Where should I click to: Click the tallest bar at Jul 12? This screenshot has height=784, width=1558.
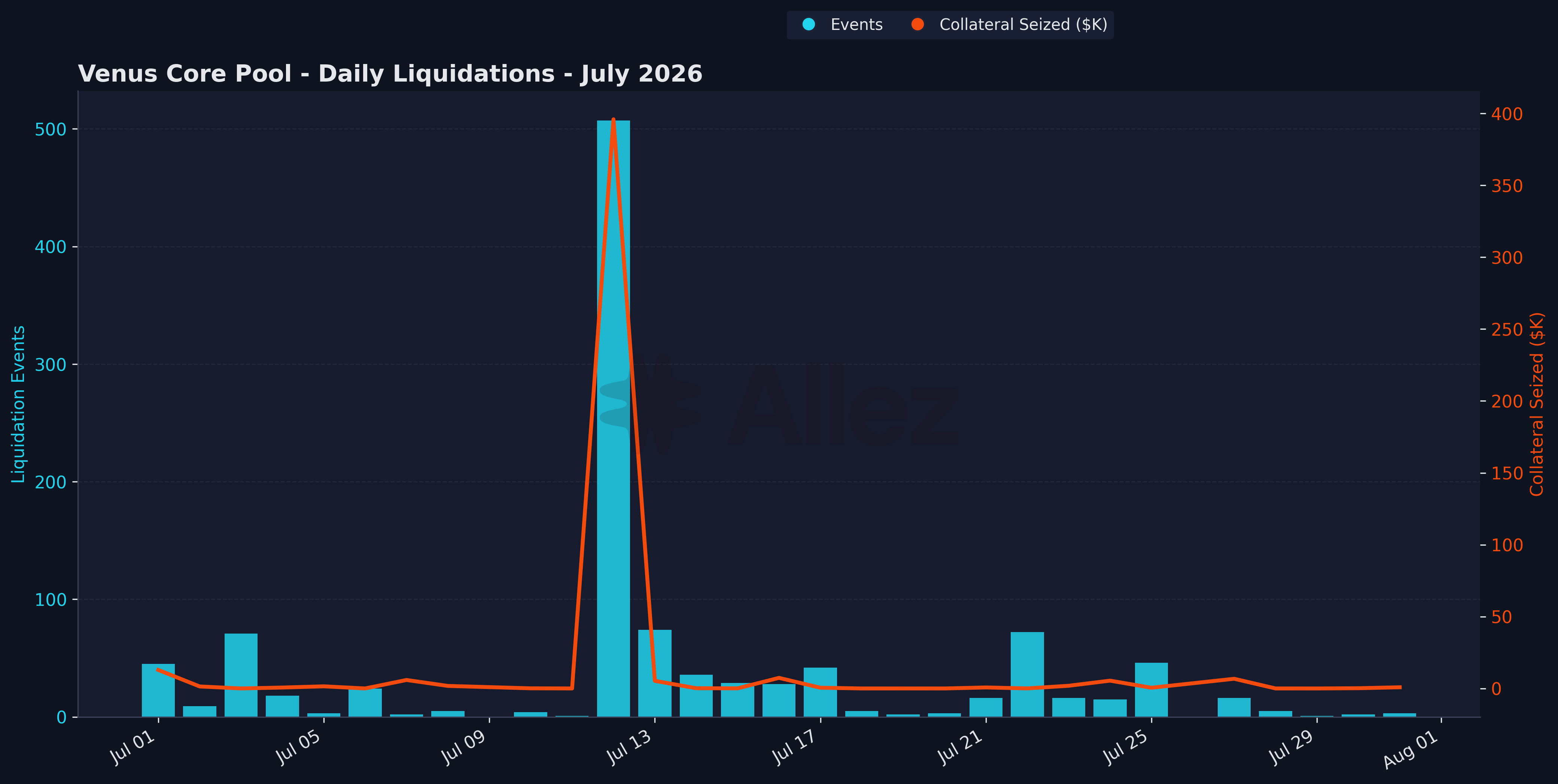pos(613,418)
